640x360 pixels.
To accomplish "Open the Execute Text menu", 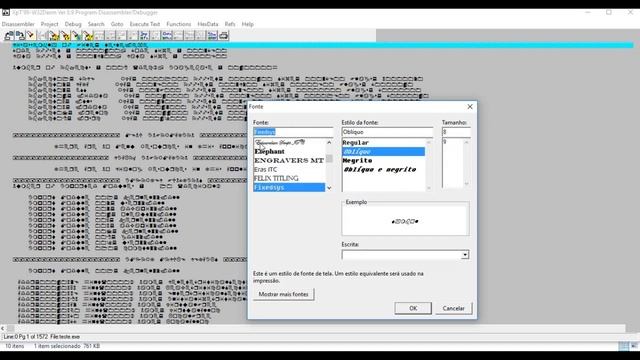I will tap(144, 24).
